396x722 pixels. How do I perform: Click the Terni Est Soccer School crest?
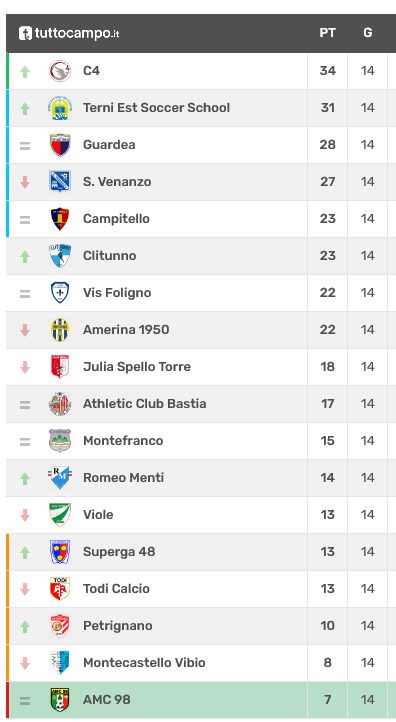60,108
